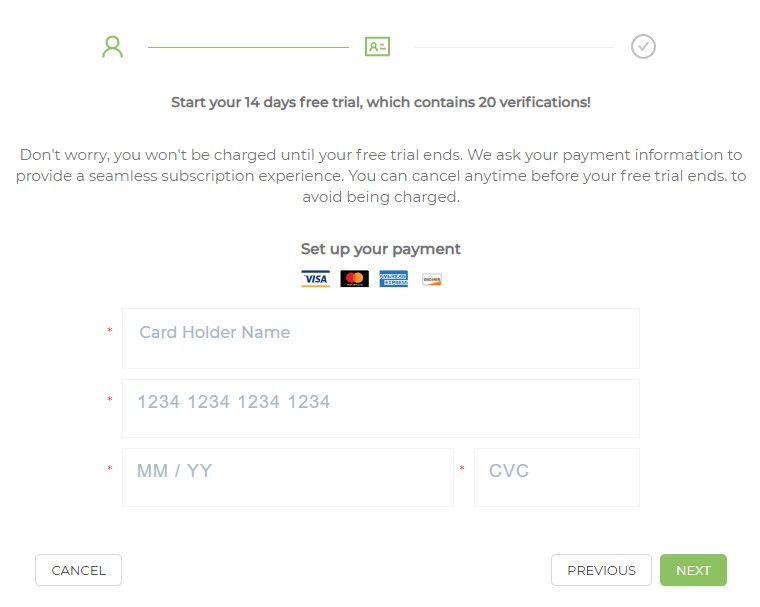
Task: Click the red asterisk beside CVC field
Action: 462,468
